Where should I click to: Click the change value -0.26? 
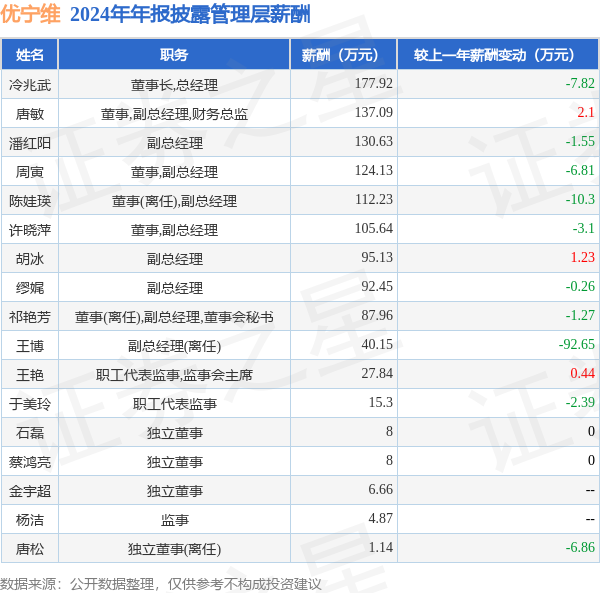coord(580,286)
